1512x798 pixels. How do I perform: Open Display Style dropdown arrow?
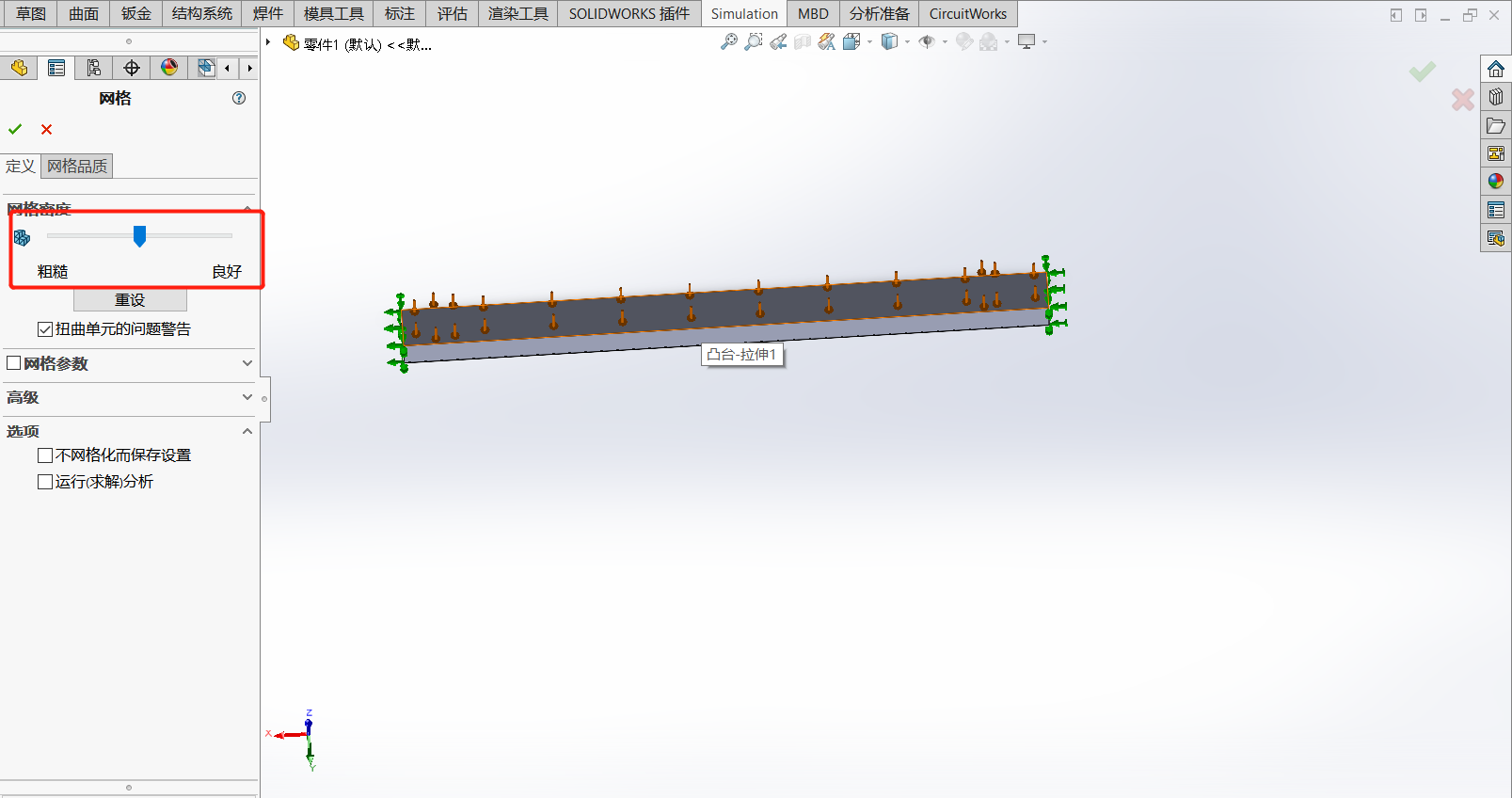tap(907, 41)
